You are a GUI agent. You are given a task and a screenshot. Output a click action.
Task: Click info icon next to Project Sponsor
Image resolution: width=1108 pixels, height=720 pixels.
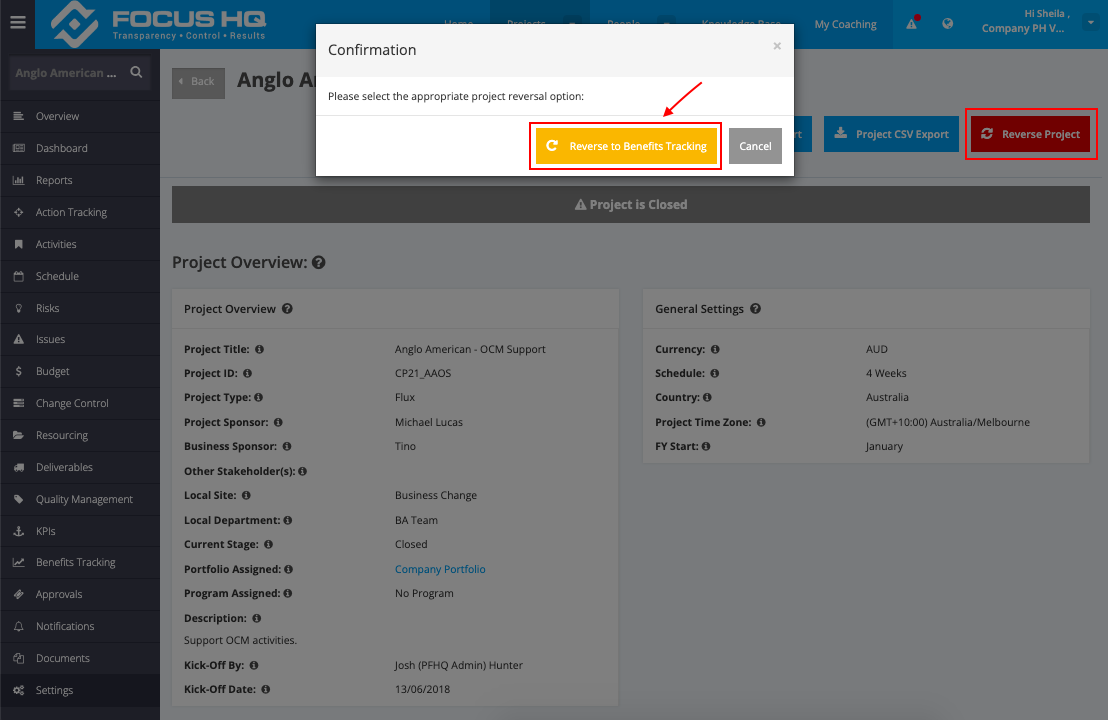tap(278, 422)
